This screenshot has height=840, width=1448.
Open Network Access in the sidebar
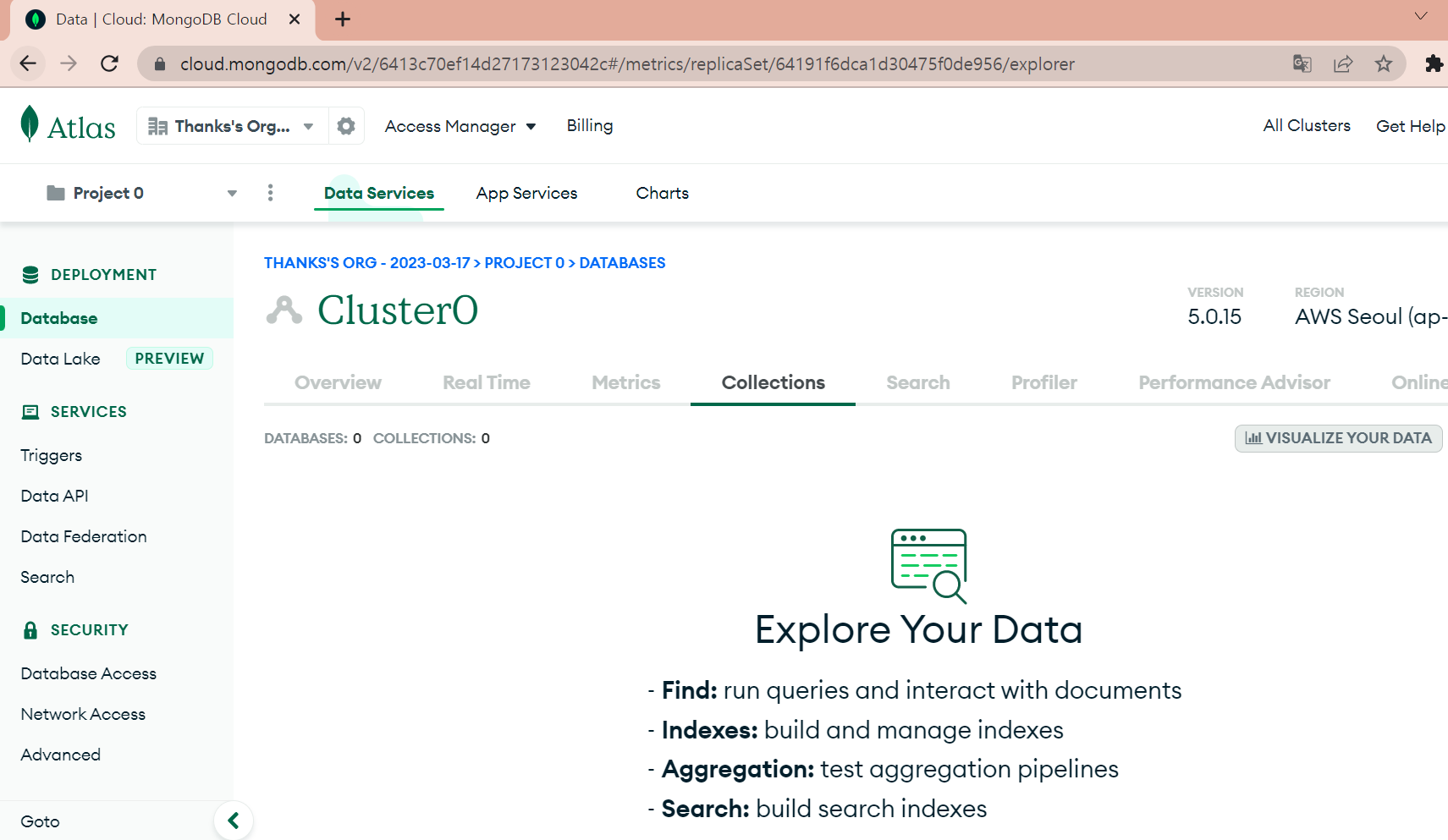(83, 714)
